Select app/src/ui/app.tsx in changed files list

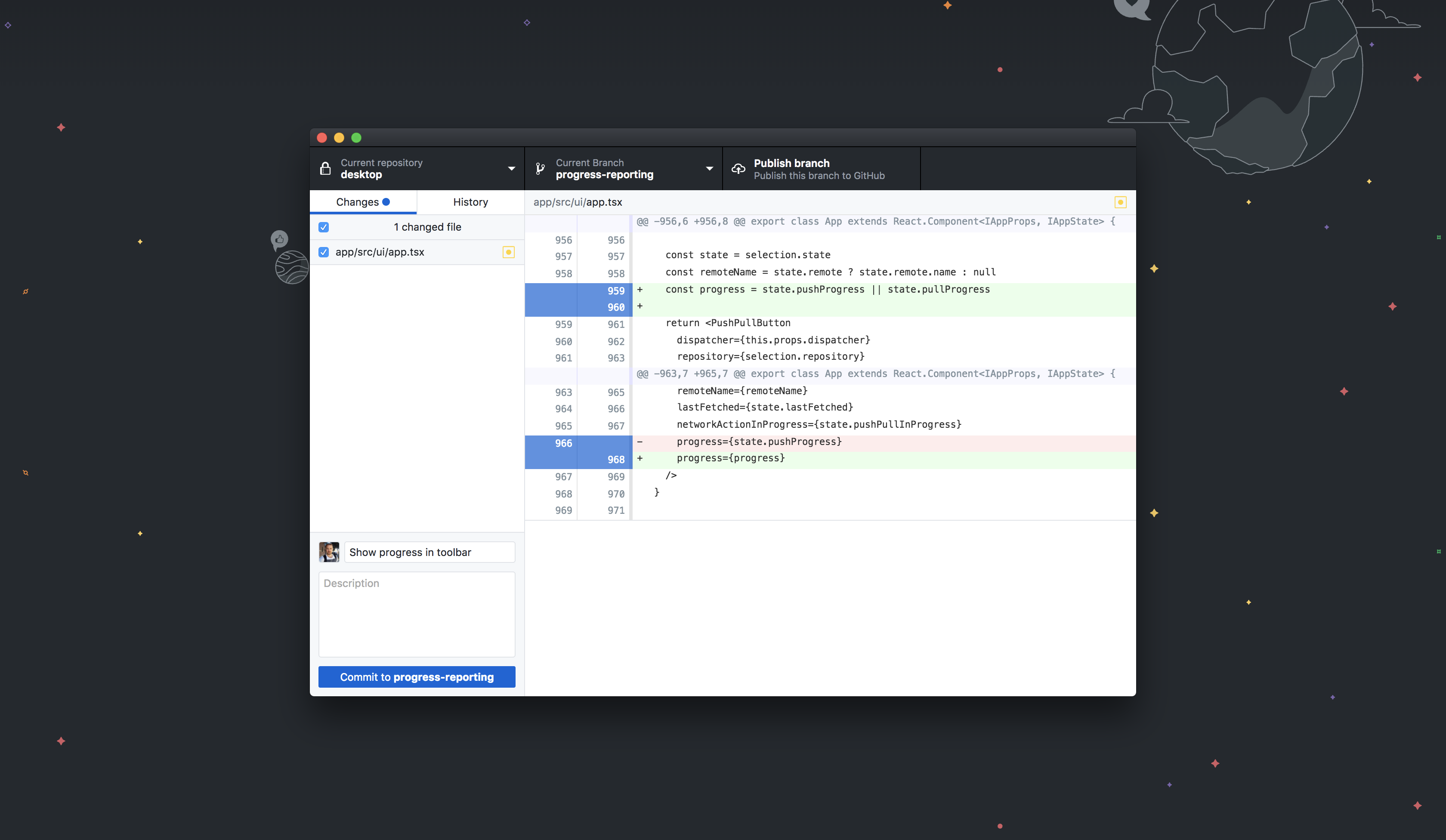tap(417, 252)
